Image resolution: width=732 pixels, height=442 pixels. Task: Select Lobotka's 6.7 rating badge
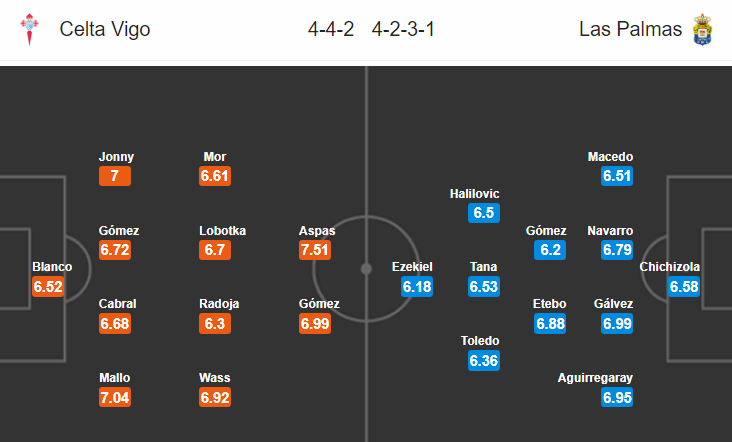click(x=215, y=250)
